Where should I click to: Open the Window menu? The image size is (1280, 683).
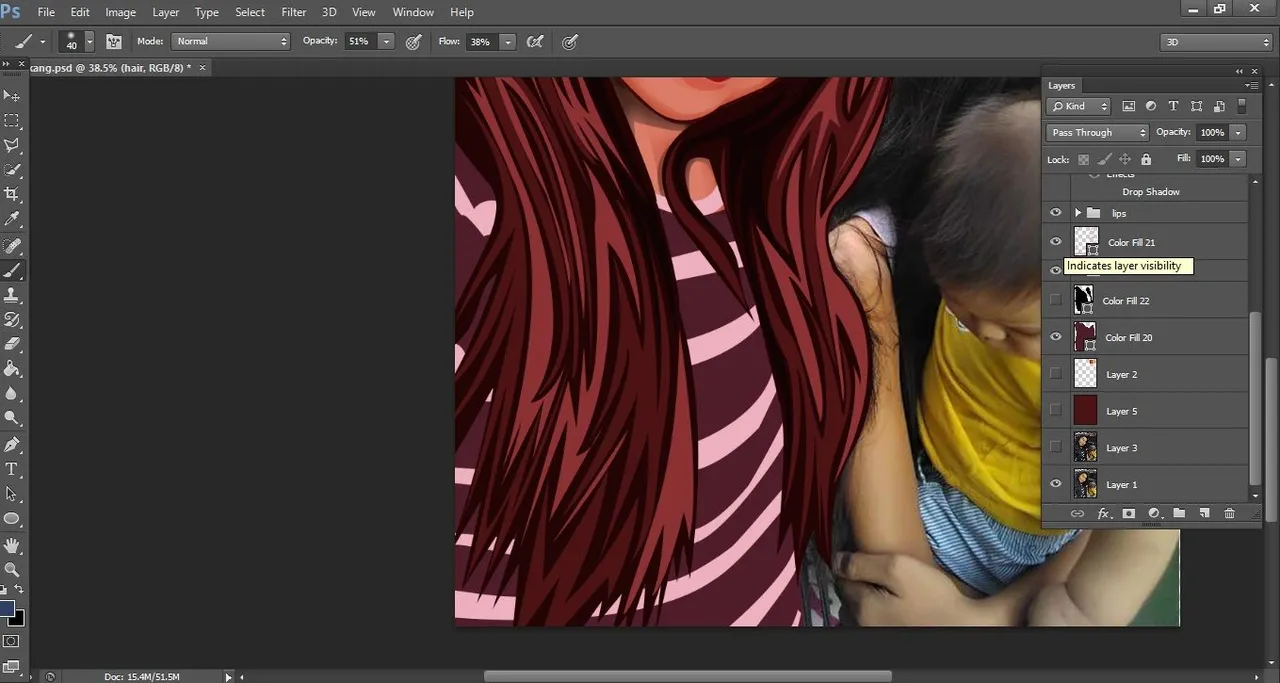(x=413, y=12)
